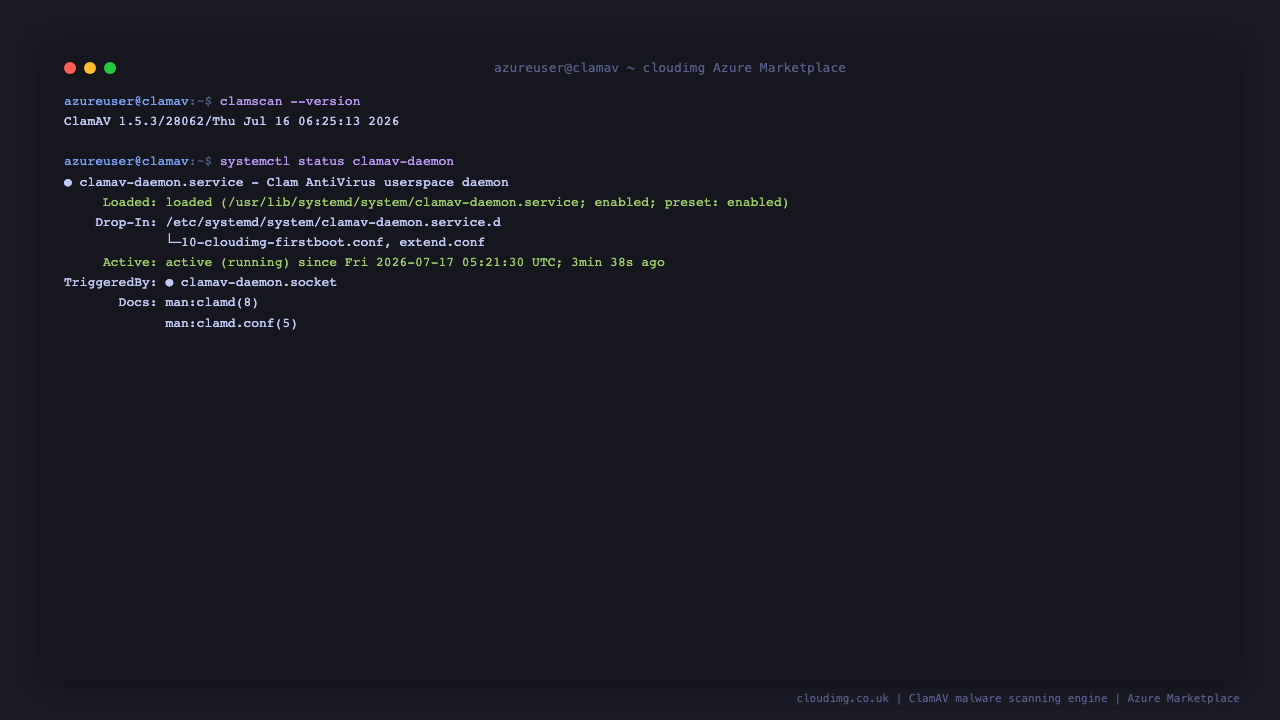Click the ClamAV 1.5.3/28062 version output line
The height and width of the screenshot is (720, 1280).
coord(232,122)
